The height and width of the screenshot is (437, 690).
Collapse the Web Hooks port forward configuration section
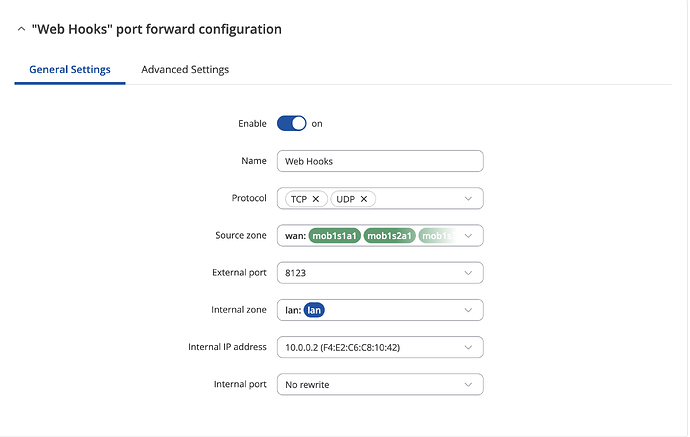tap(21, 29)
